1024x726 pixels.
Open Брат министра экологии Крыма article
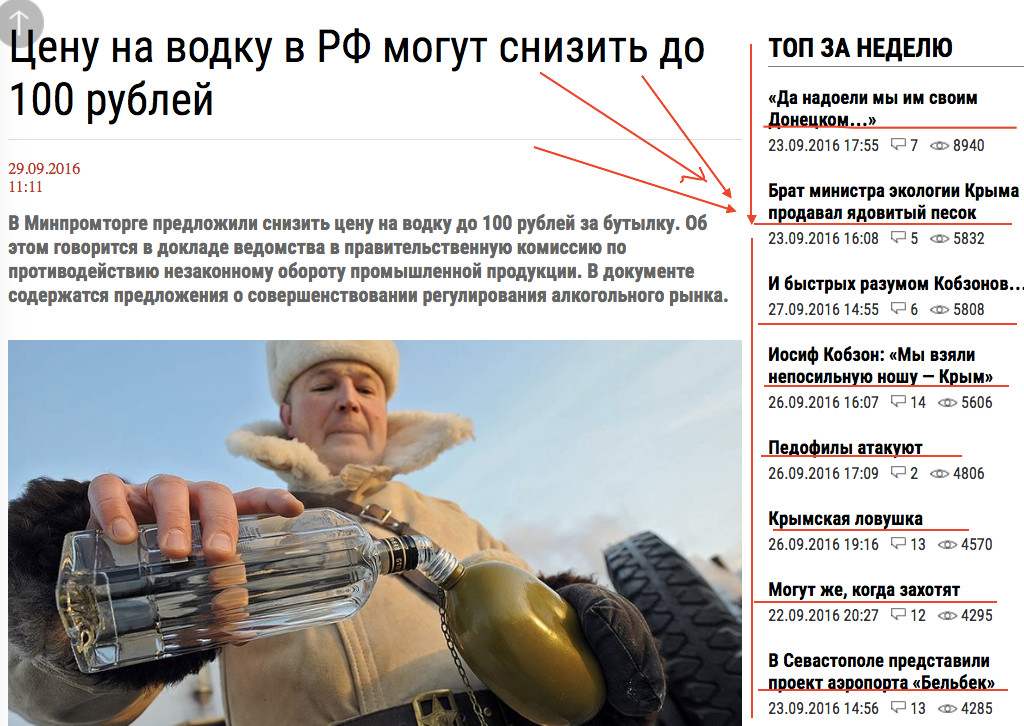(893, 201)
